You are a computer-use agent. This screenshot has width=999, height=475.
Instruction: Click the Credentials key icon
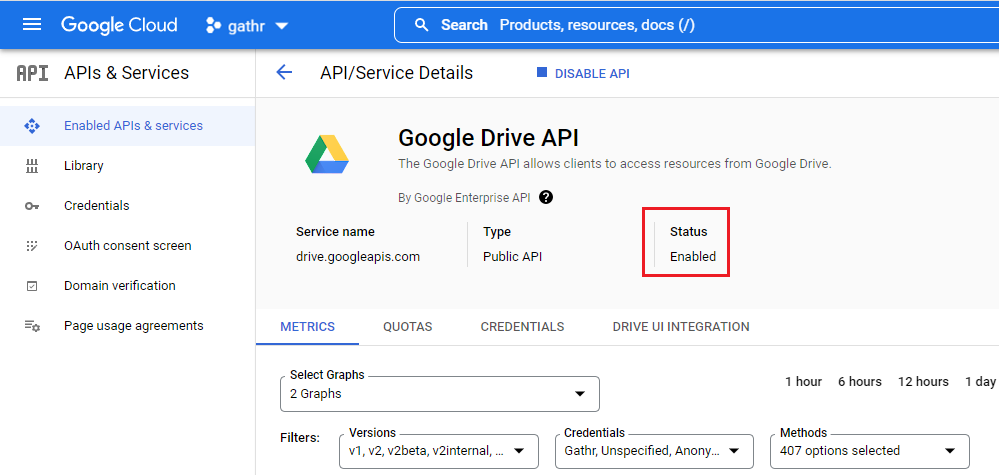point(32,206)
